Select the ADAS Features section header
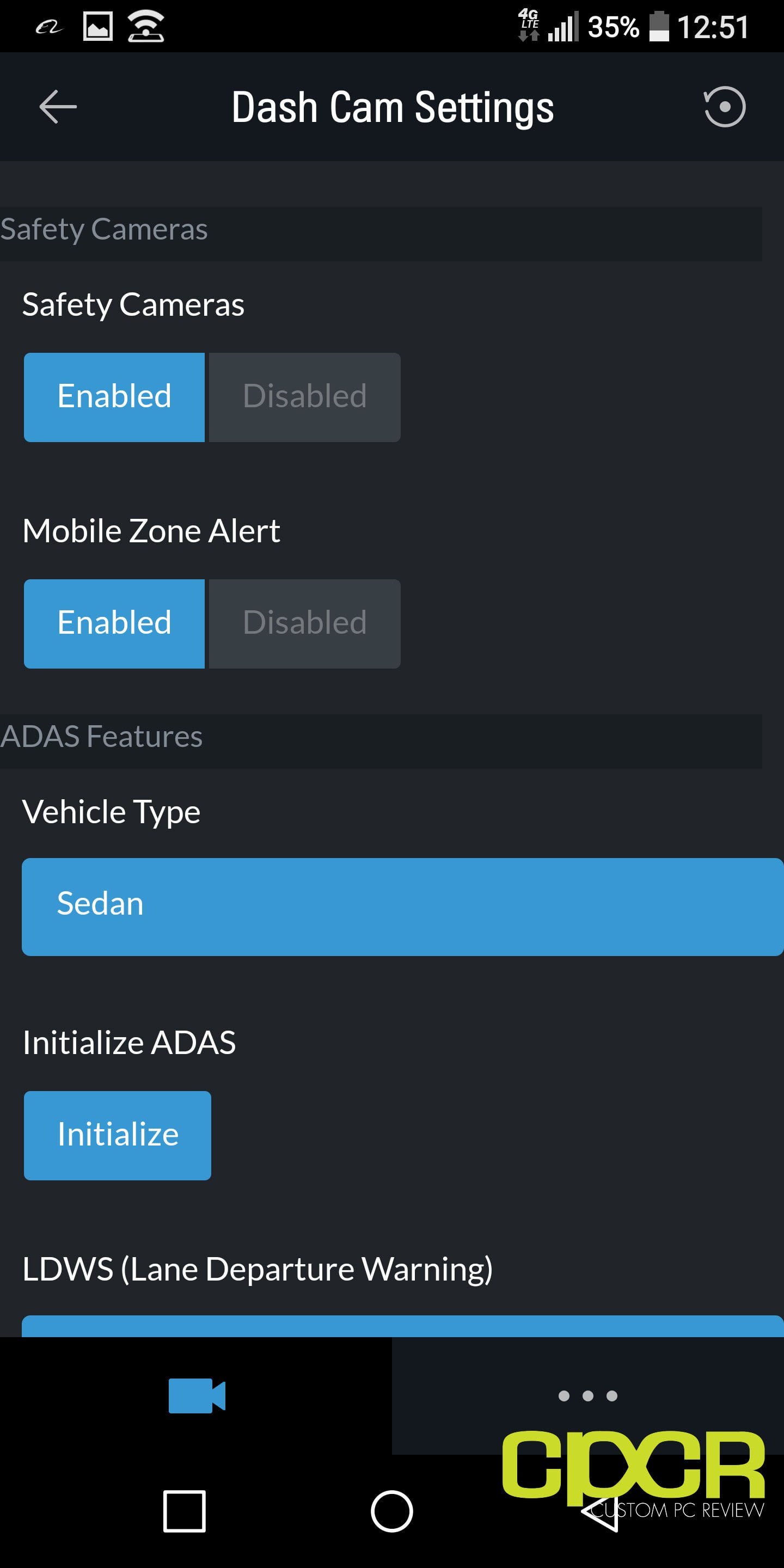Image resolution: width=784 pixels, height=1568 pixels. pyautogui.click(x=381, y=741)
